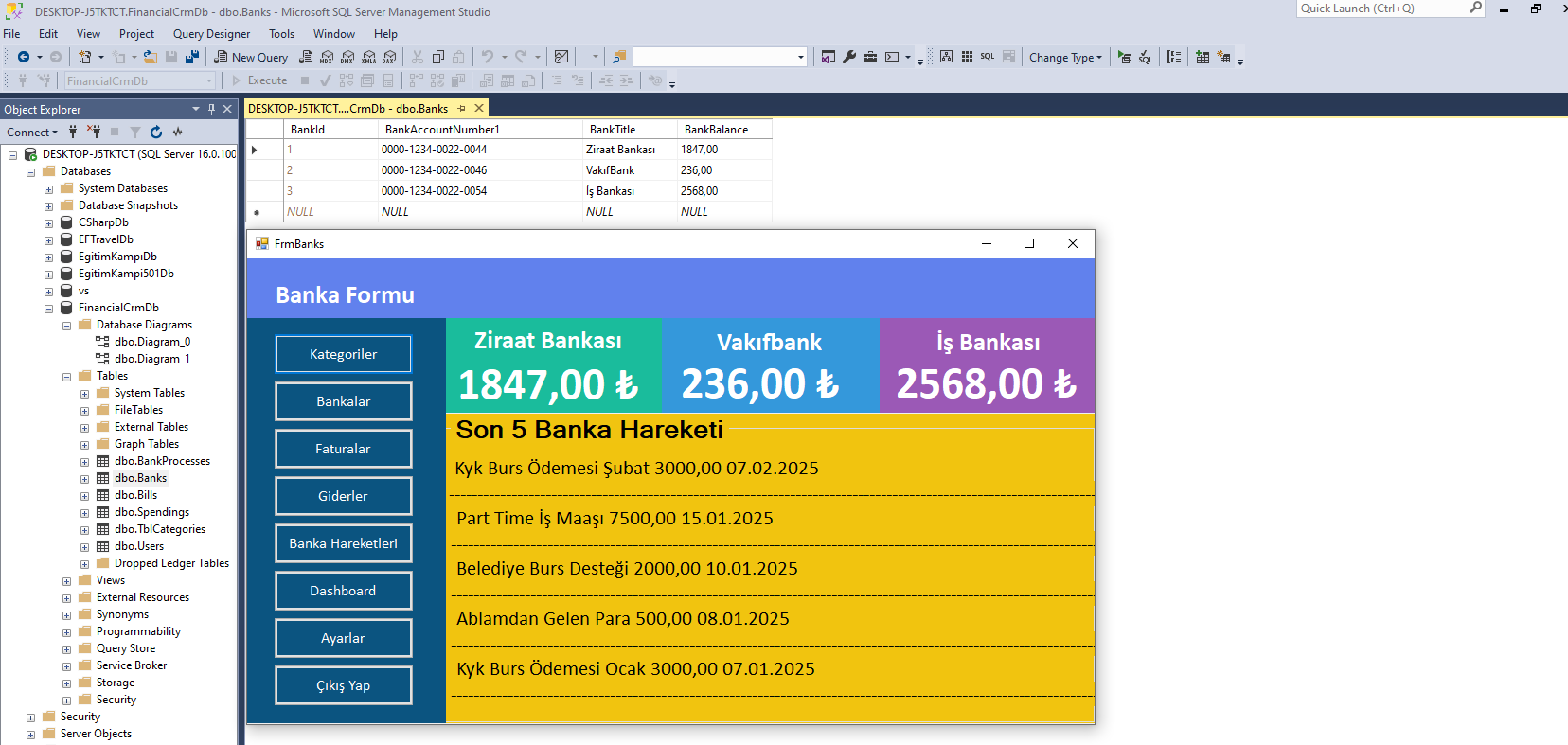Open the Object Explorer window position dropdown arrow
This screenshot has width=1568, height=745.
coord(196,109)
